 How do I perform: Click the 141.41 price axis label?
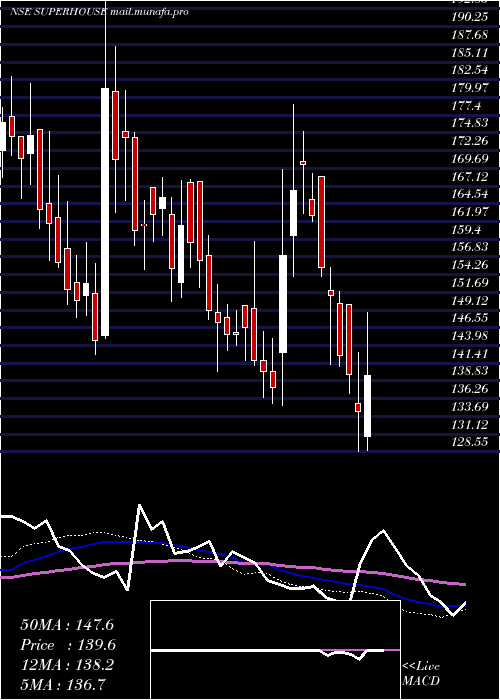(472, 354)
